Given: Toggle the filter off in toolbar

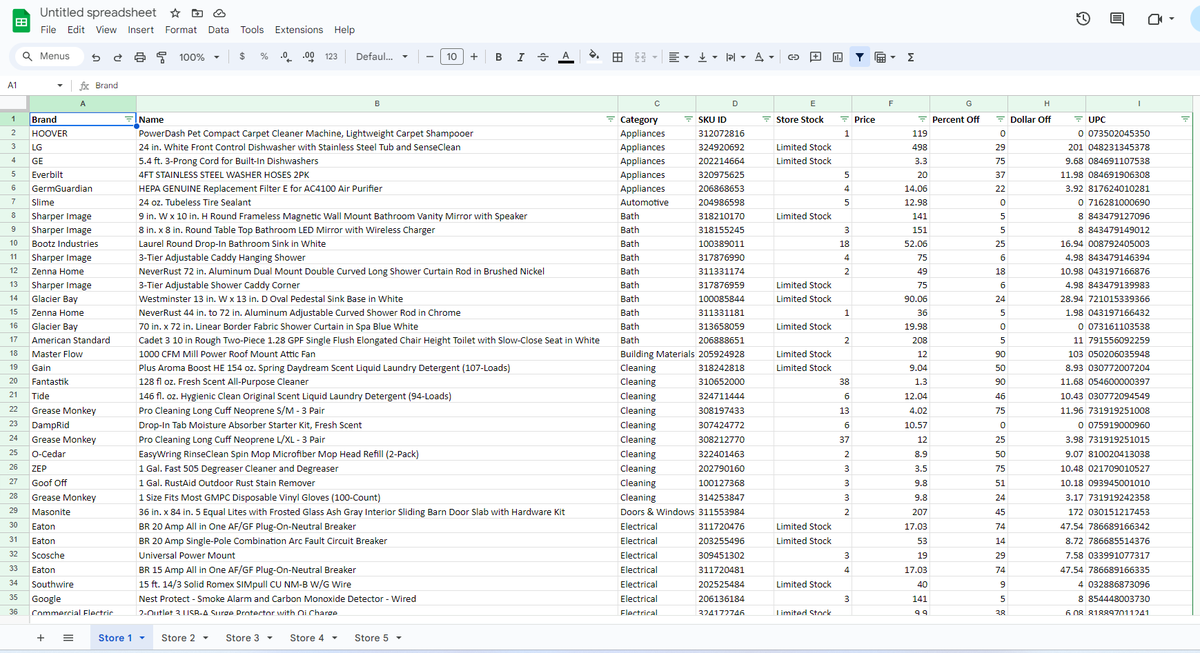Looking at the screenshot, I should (x=860, y=57).
